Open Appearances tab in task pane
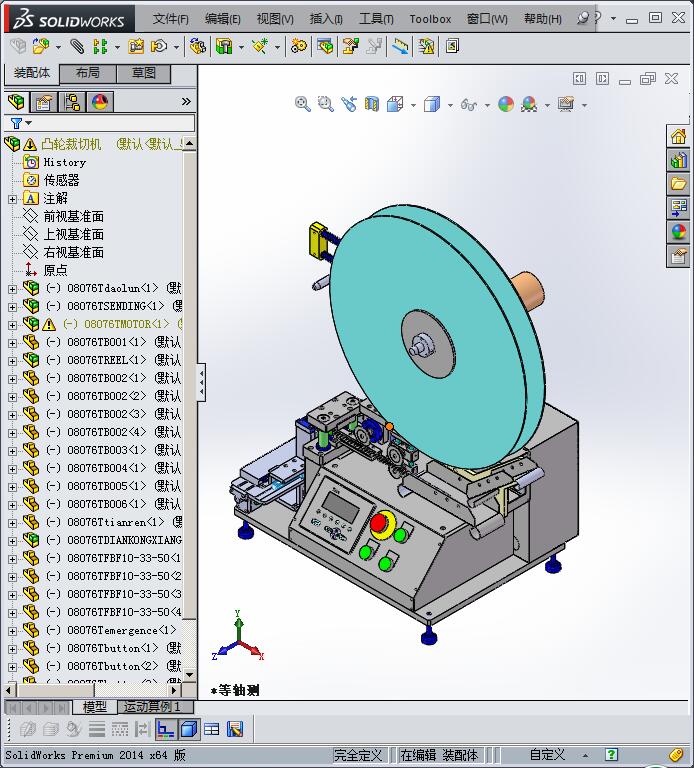This screenshot has width=694, height=768. coord(678,232)
